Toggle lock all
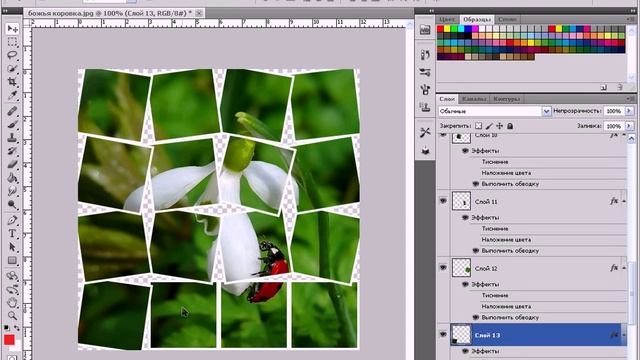This screenshot has height=360, width=640. click(510, 126)
